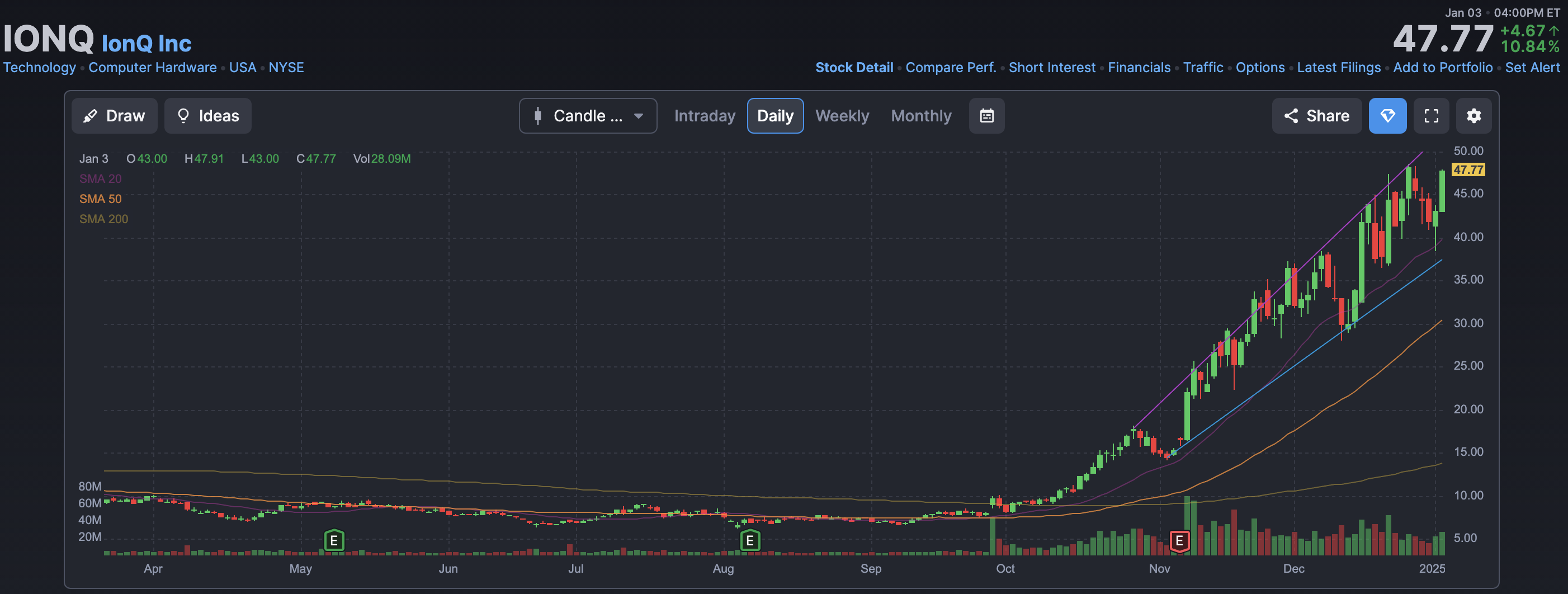Viewport: 1568px width, 594px height.
Task: Open the November red earnings marker
Action: pos(1179,540)
